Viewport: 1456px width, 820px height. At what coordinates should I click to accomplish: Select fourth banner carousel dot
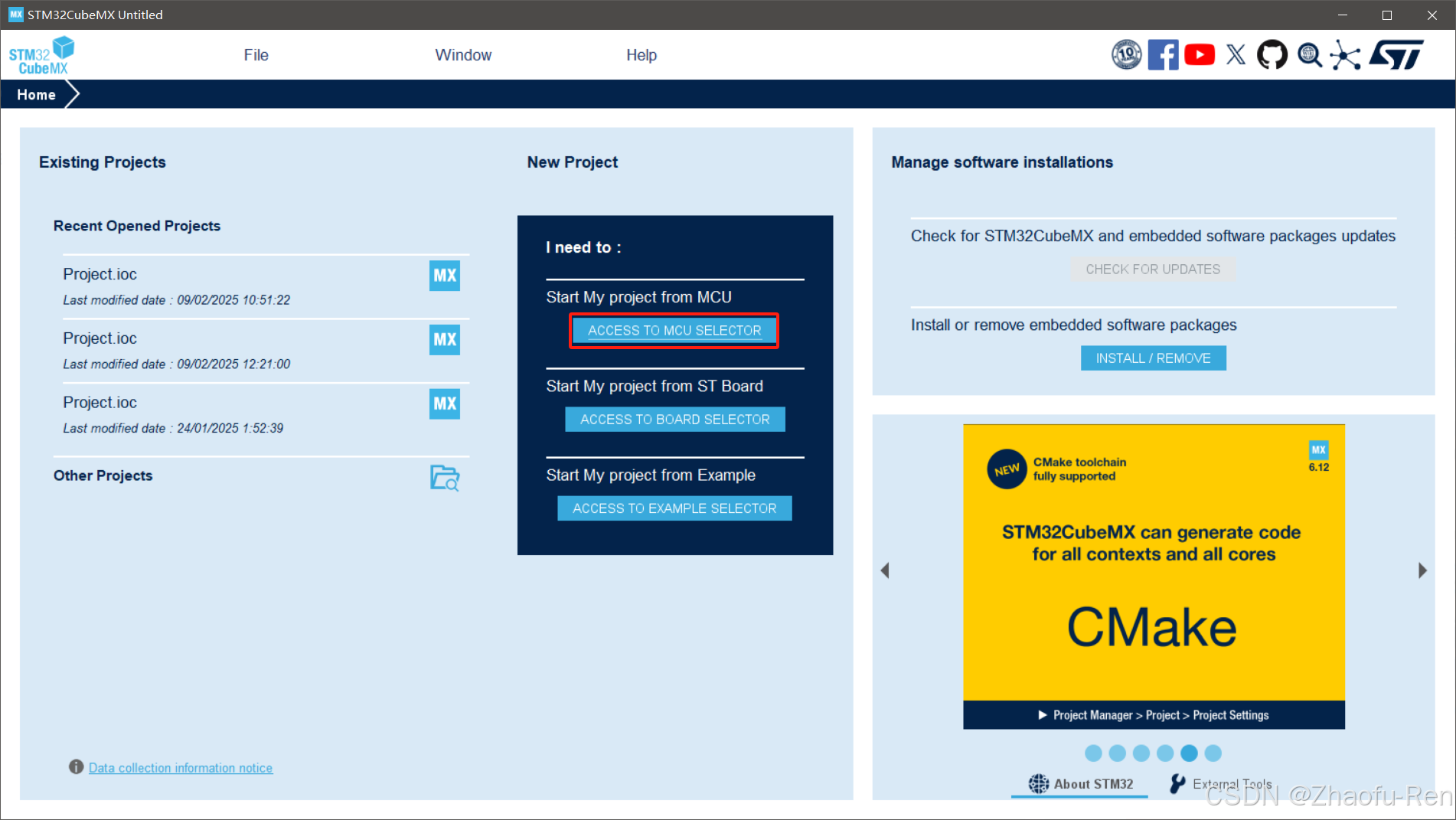[x=1165, y=753]
